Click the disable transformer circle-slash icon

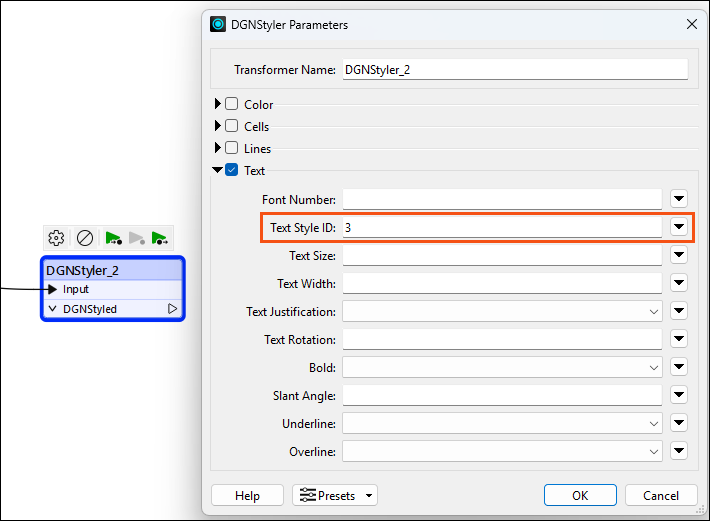(85, 238)
